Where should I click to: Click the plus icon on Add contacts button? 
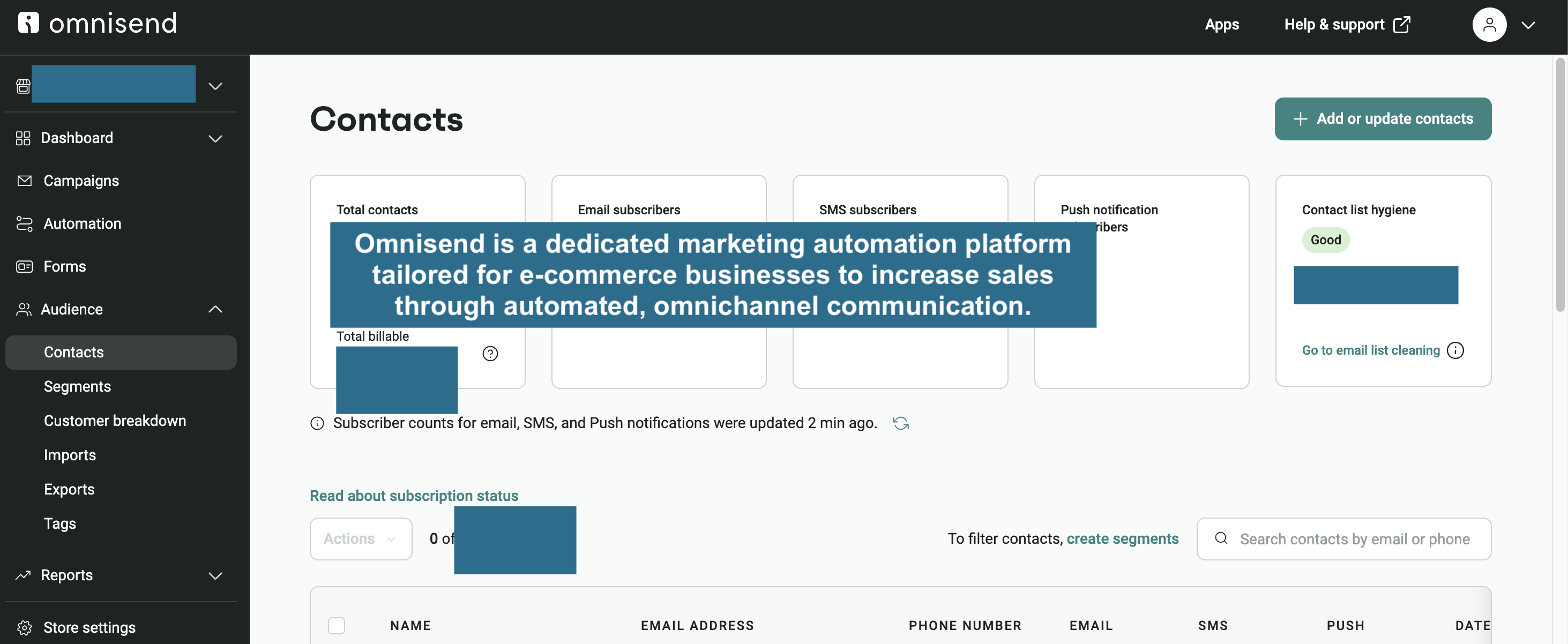[1300, 119]
